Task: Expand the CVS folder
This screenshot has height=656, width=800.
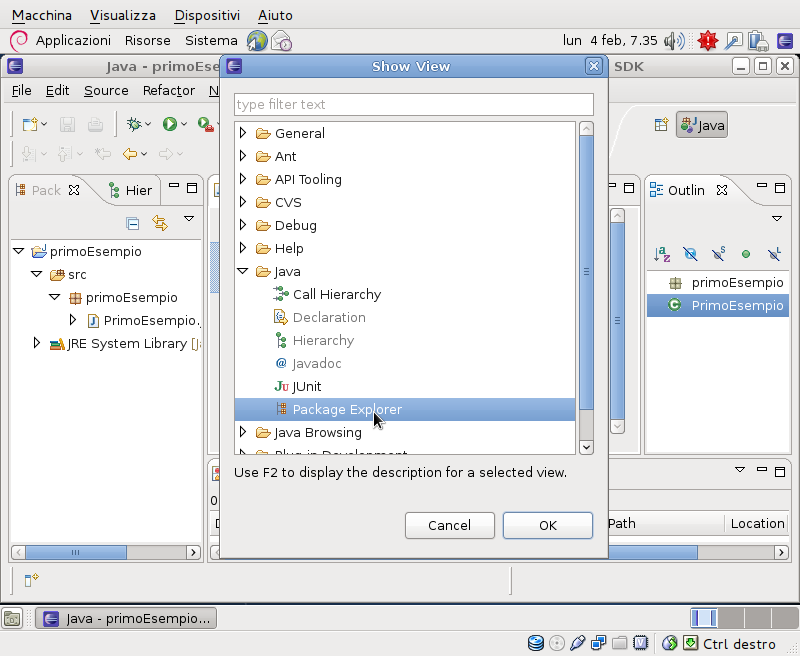Action: [243, 202]
